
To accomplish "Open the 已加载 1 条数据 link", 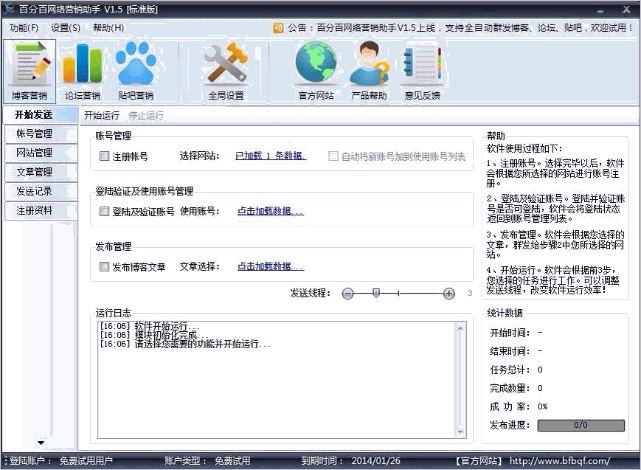I will click(271, 156).
